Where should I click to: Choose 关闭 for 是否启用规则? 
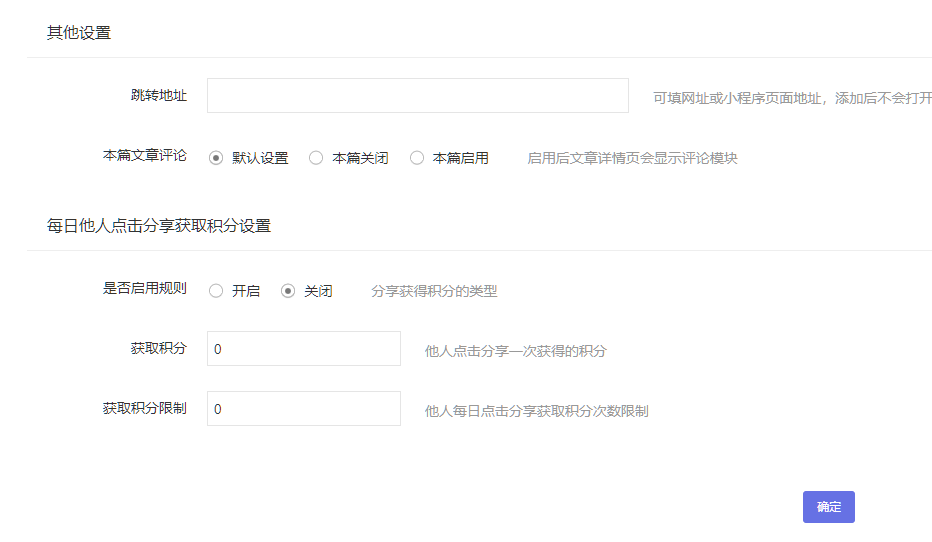[288, 291]
